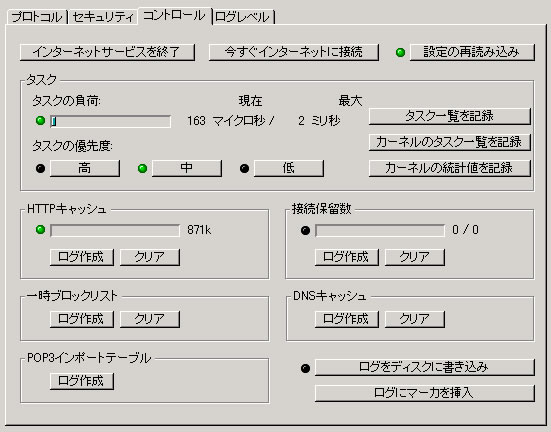Open the セキュリティ tab
Viewport: 551px width, 432px height.
click(103, 17)
